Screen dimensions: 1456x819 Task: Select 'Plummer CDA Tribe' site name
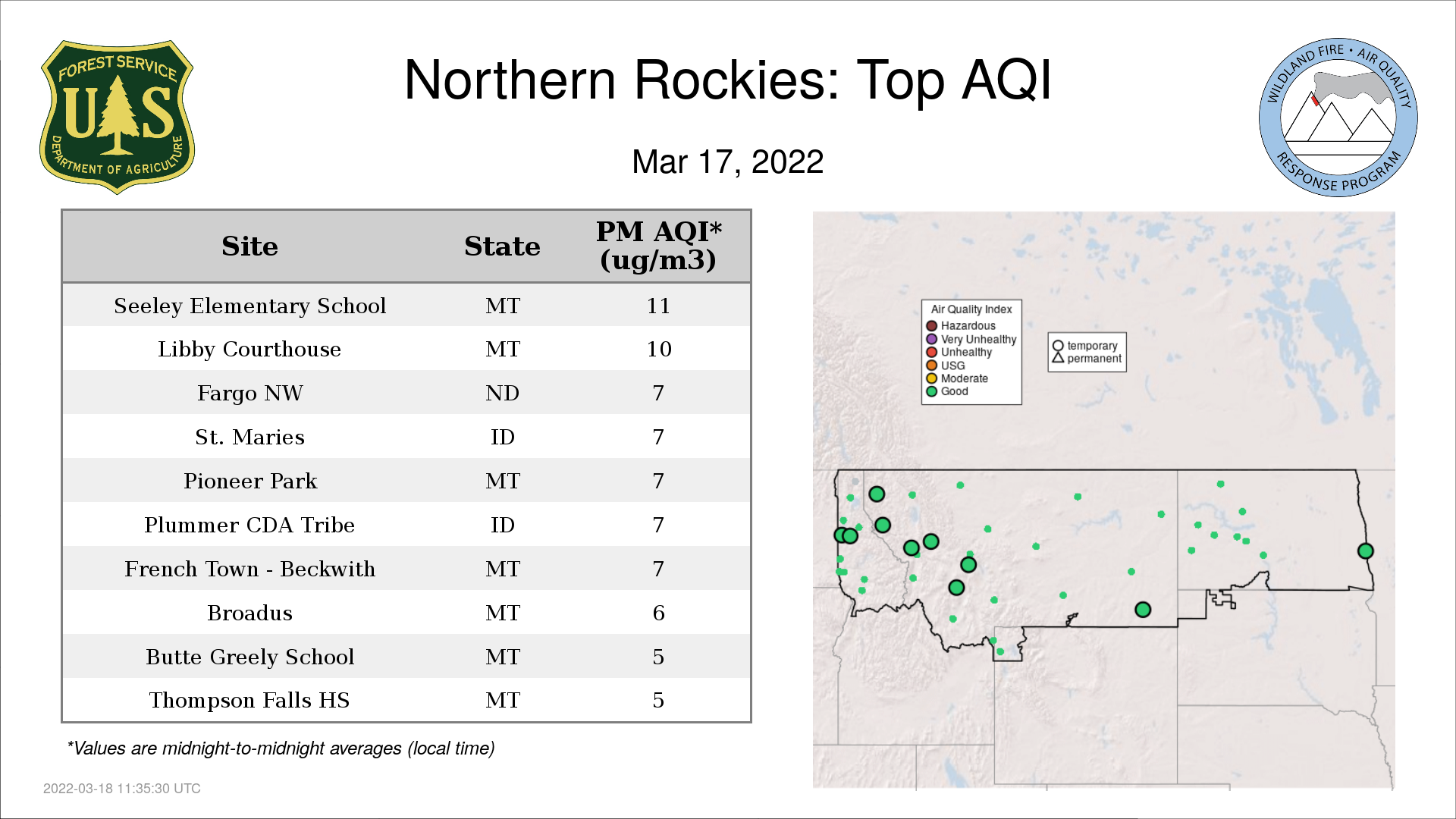(249, 525)
